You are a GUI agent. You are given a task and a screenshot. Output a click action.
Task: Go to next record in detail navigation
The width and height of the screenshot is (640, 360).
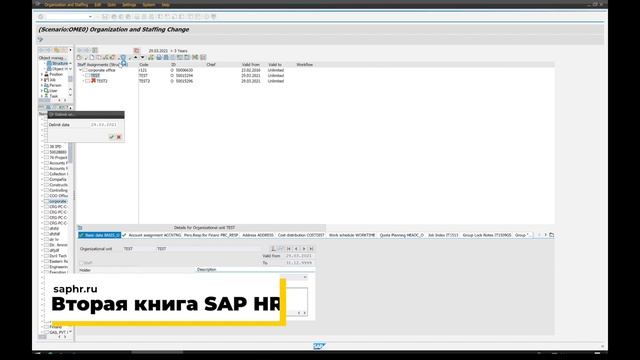click(x=304, y=249)
